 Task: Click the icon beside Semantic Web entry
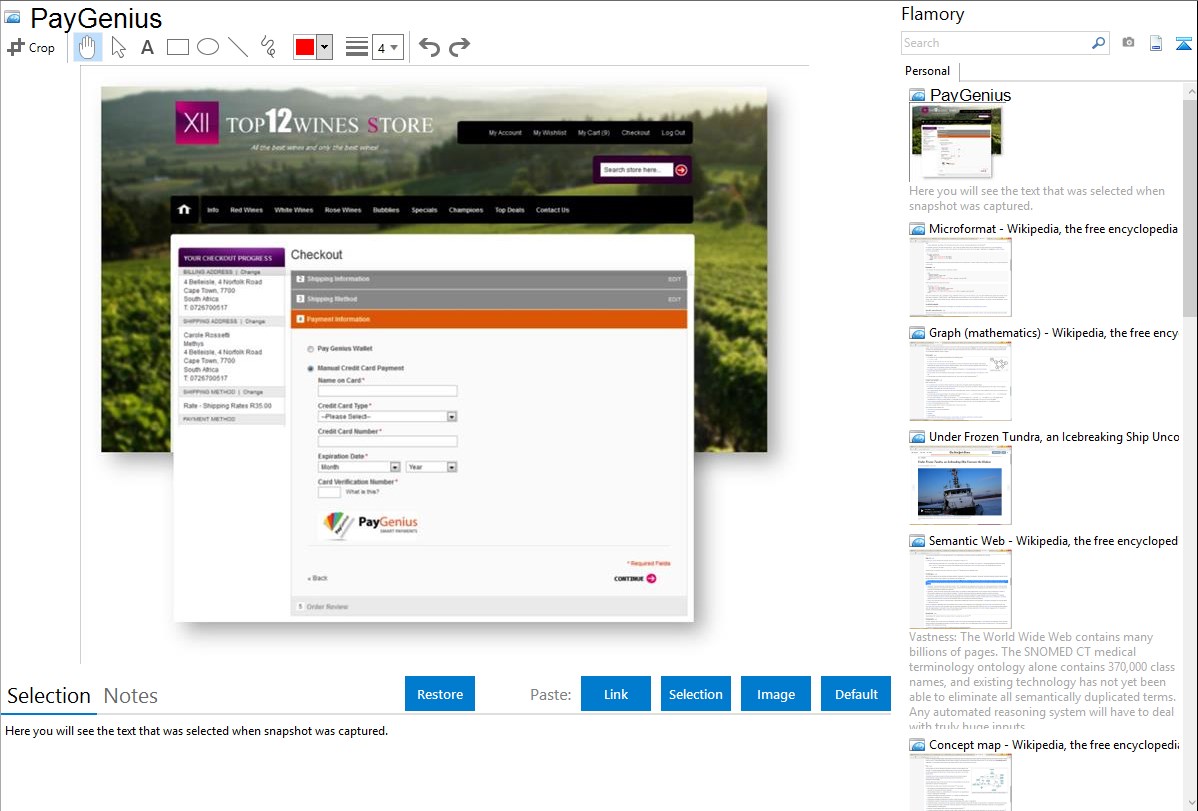(917, 541)
